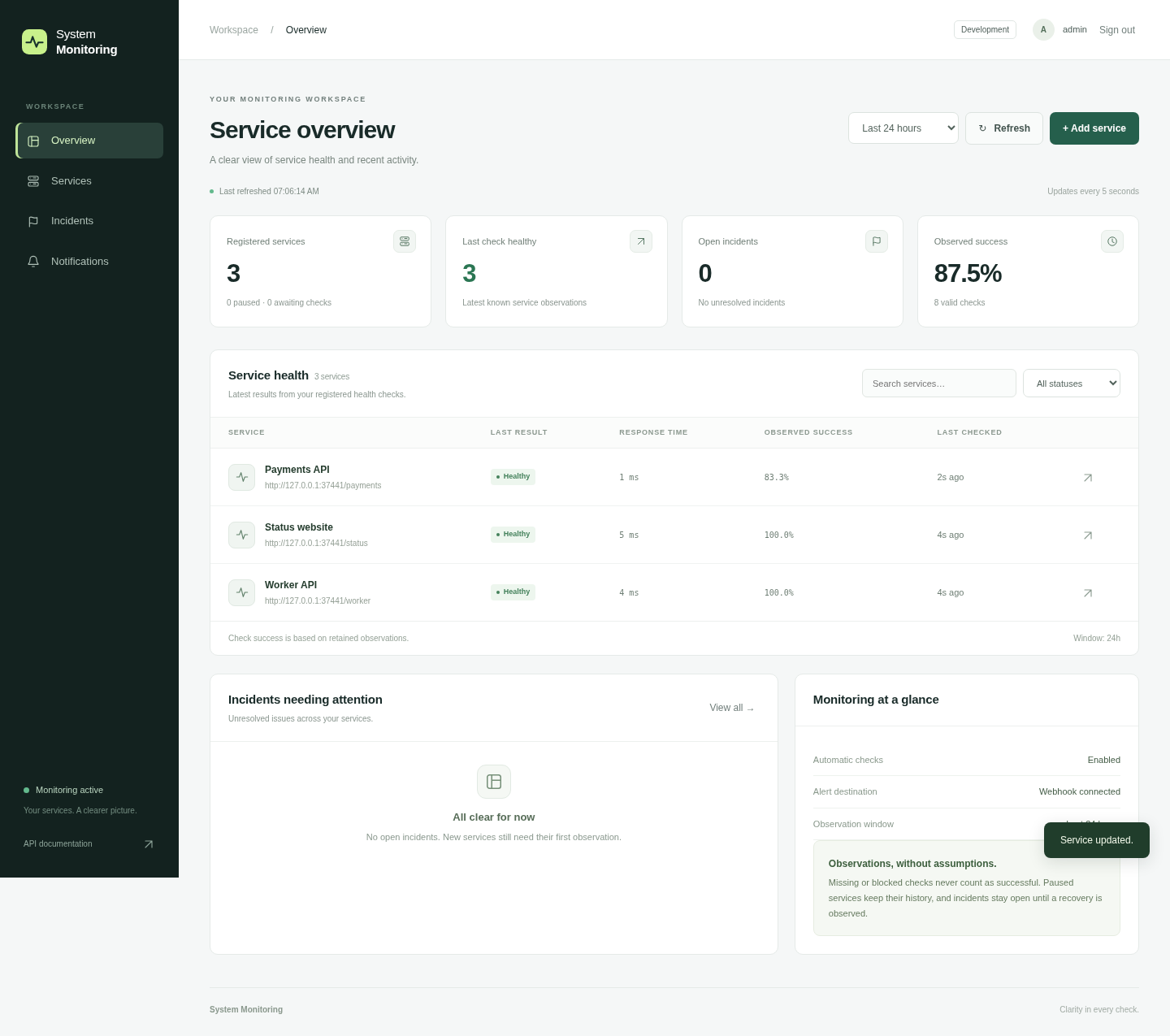Click the Workspace breadcrumb link

[234, 30]
